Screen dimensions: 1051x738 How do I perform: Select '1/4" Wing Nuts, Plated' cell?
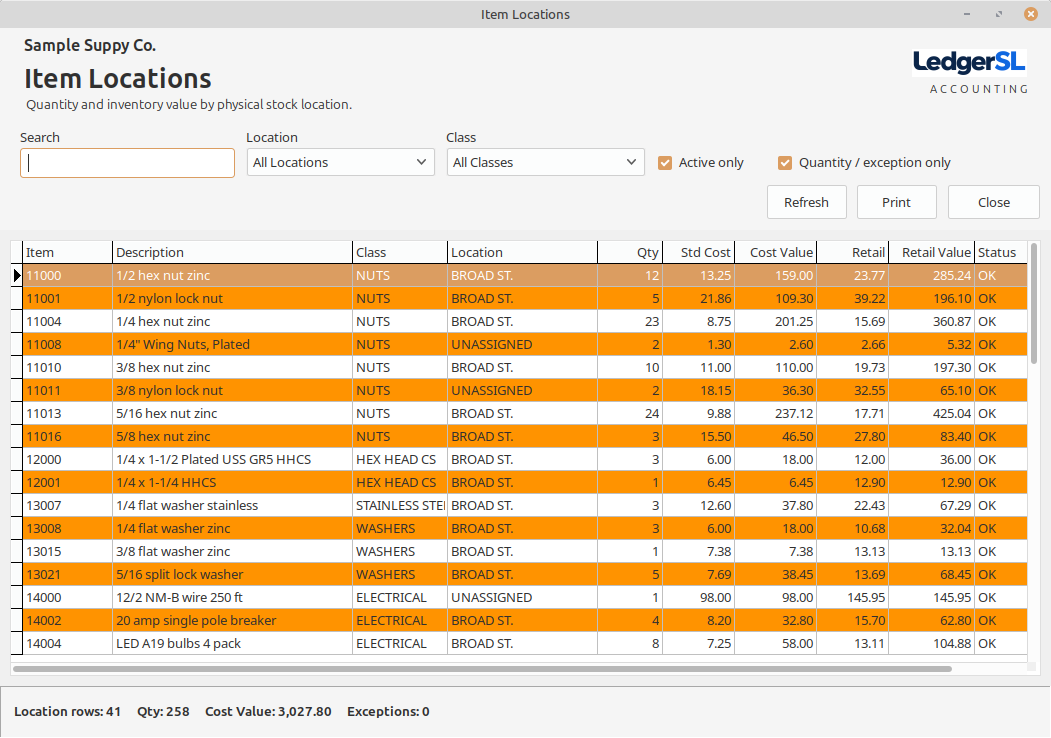point(233,345)
